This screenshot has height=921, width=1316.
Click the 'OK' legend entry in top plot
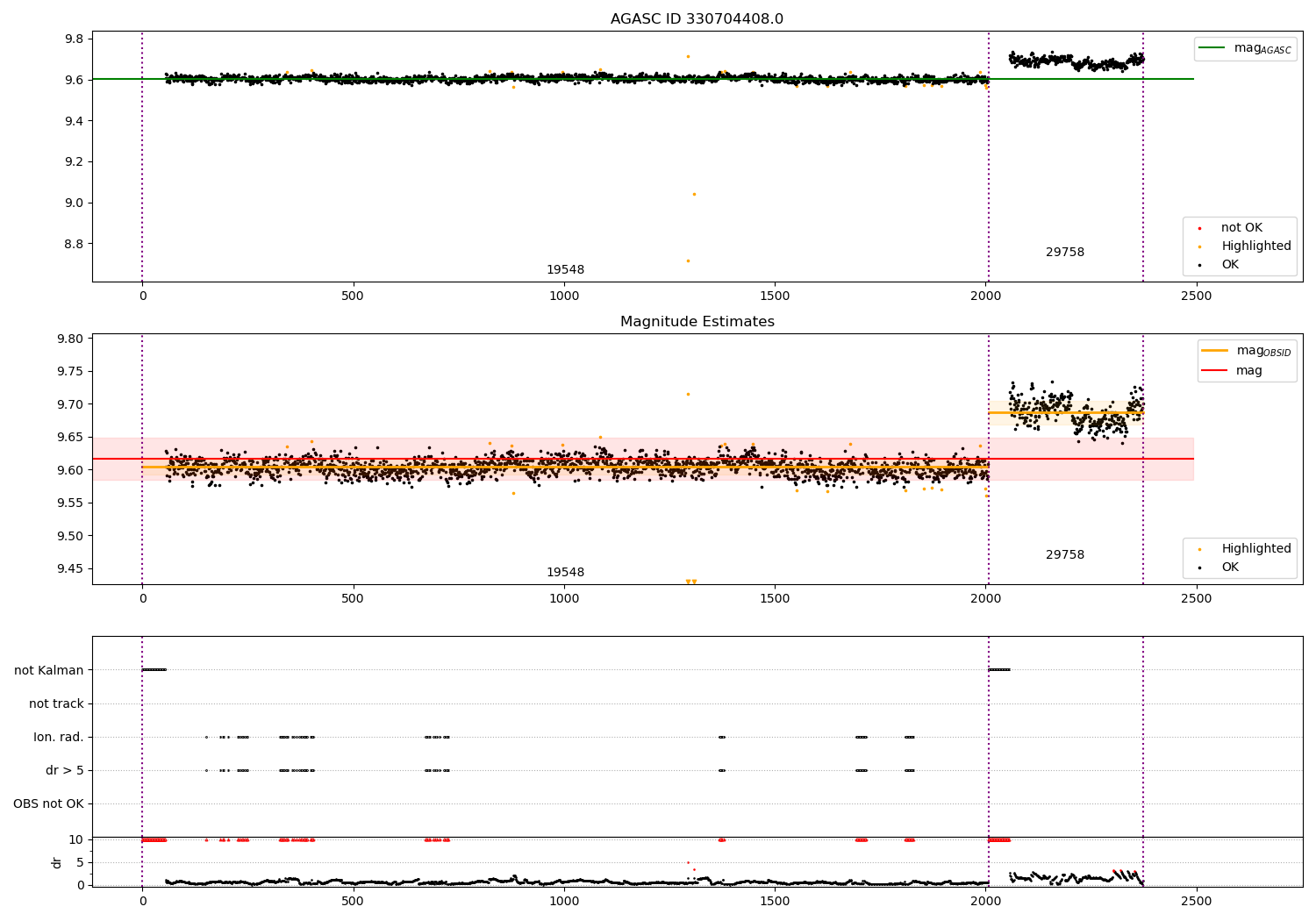click(x=1219, y=265)
